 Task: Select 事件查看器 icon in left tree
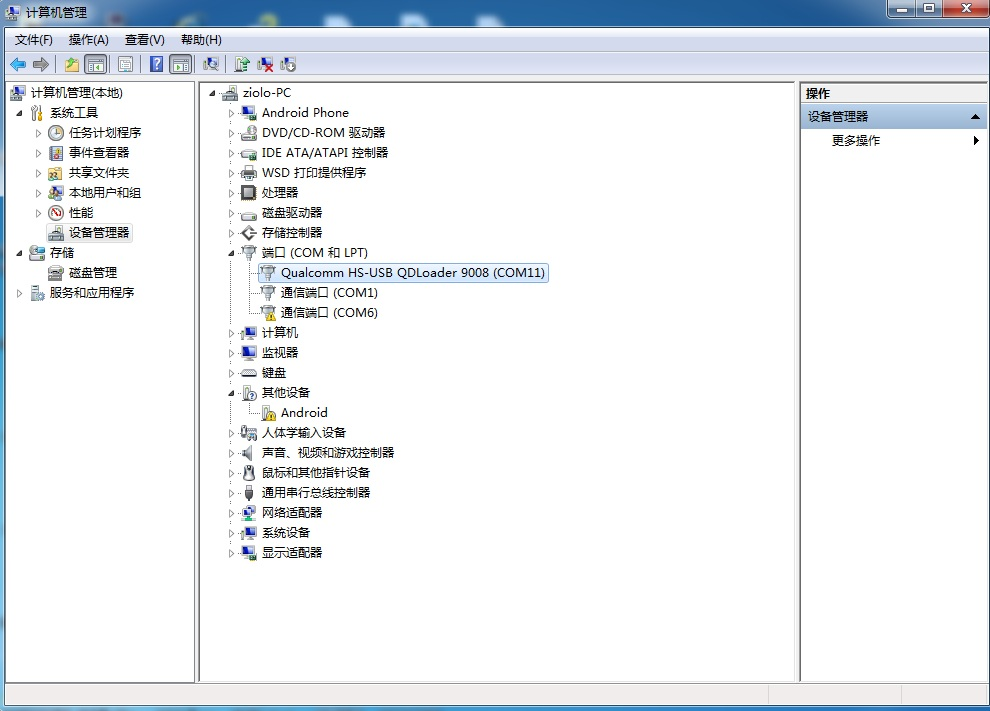56,153
